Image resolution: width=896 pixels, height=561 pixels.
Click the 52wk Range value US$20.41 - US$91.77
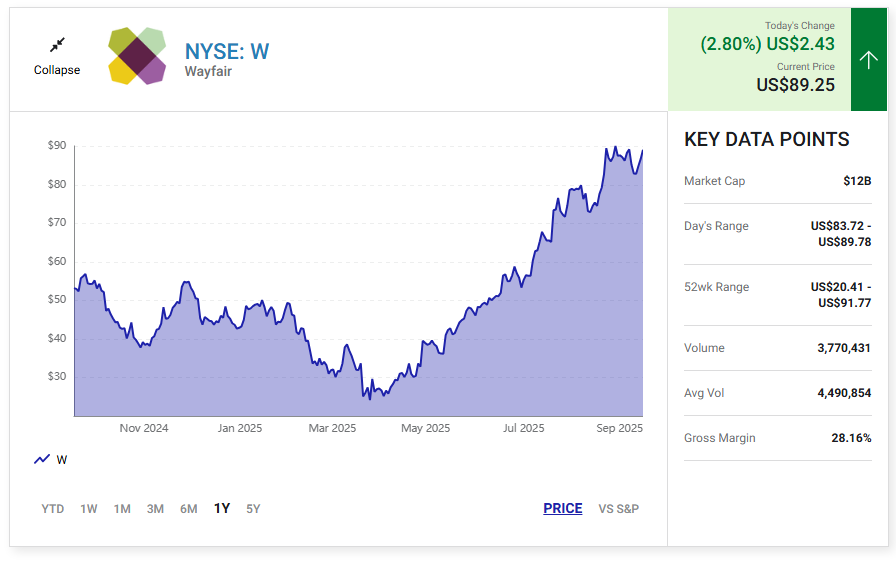coord(841,295)
